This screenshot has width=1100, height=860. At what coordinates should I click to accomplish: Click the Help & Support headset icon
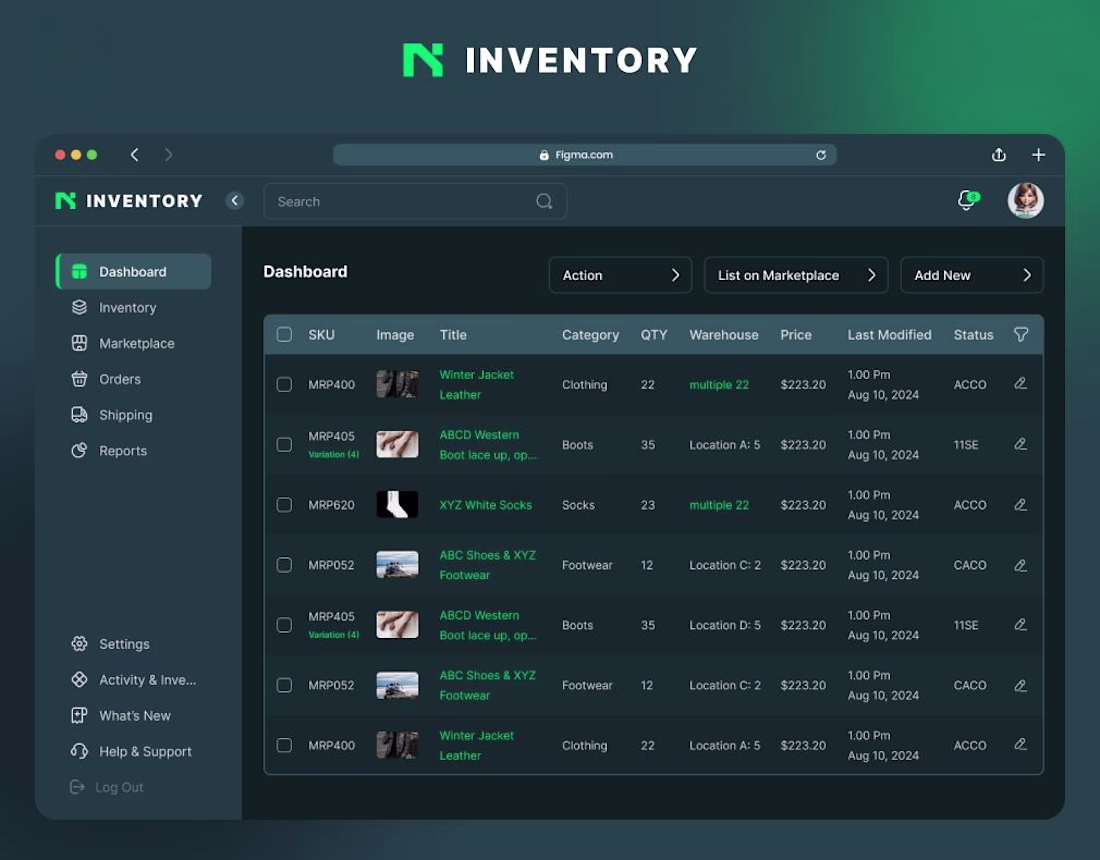pyautogui.click(x=79, y=751)
